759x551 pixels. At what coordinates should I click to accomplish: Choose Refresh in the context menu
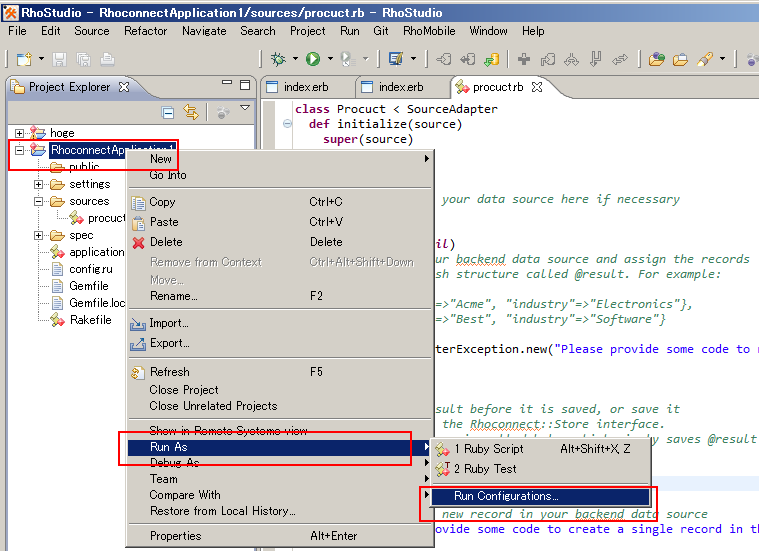click(x=281, y=372)
